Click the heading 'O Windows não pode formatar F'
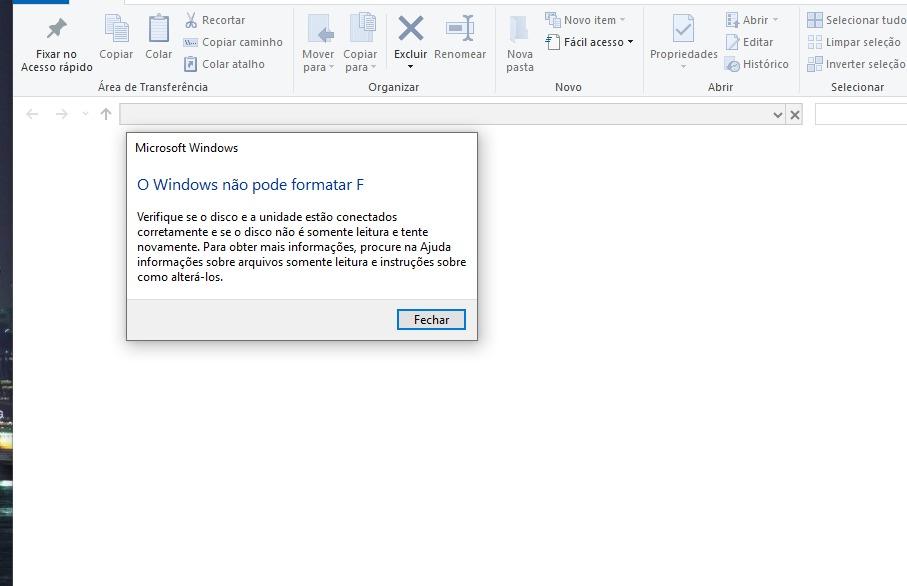 250,185
